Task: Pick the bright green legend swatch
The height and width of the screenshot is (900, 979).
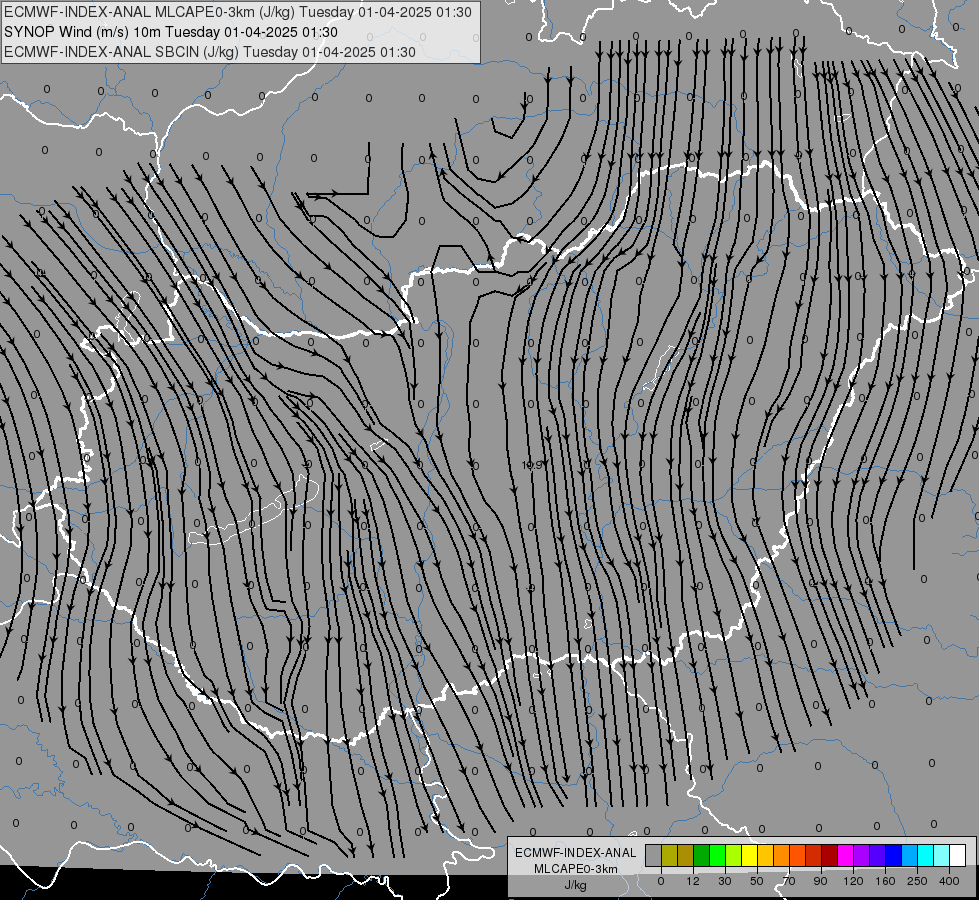Action: click(717, 855)
